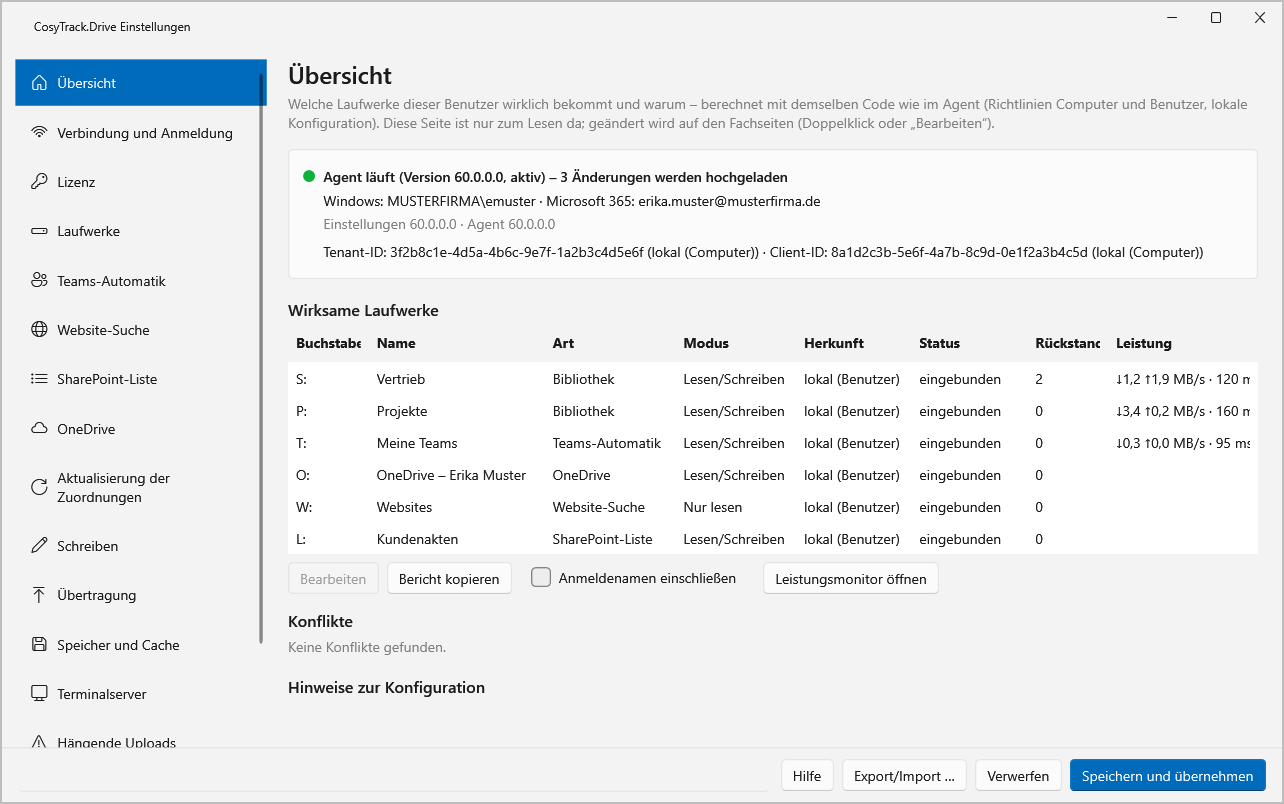Image resolution: width=1284 pixels, height=804 pixels.
Task: Open the Verbindung und Anmeldung page
Action: [x=140, y=133]
